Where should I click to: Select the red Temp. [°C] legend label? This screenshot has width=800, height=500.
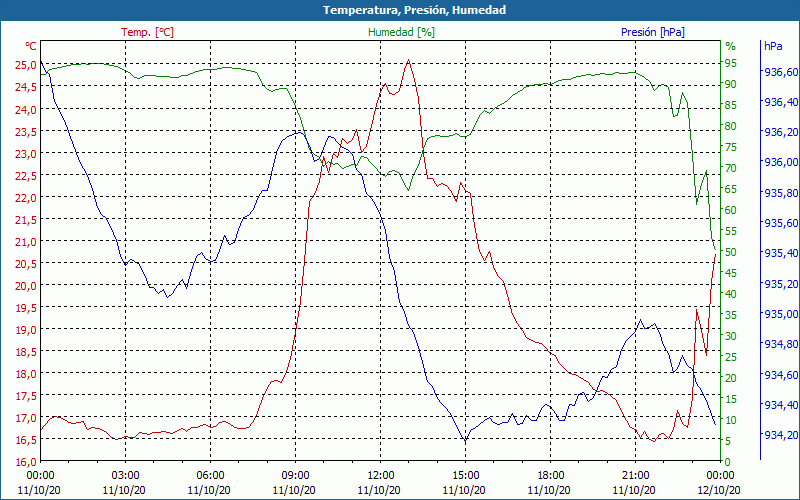(x=147, y=32)
